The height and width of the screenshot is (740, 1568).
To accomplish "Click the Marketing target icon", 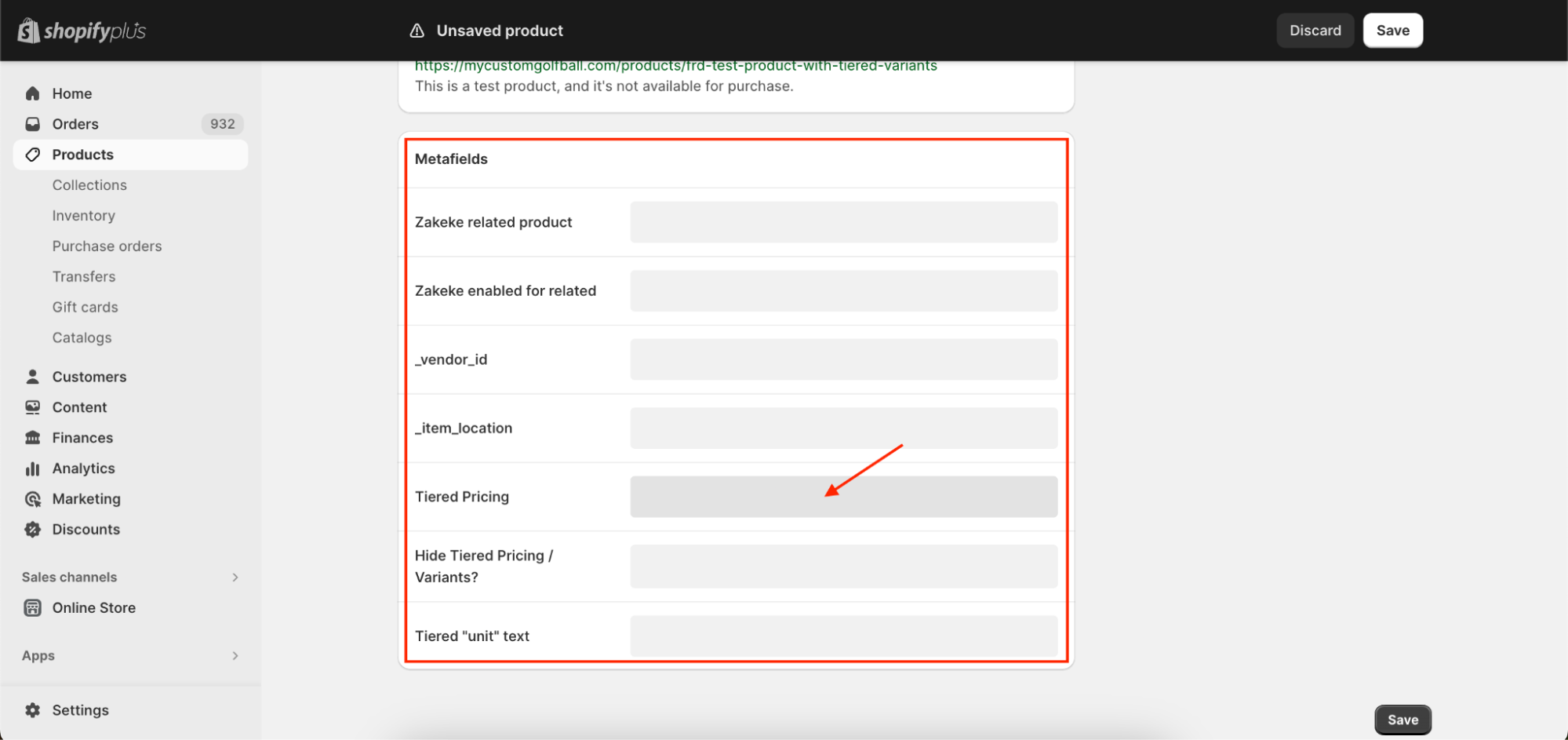I will click(32, 499).
